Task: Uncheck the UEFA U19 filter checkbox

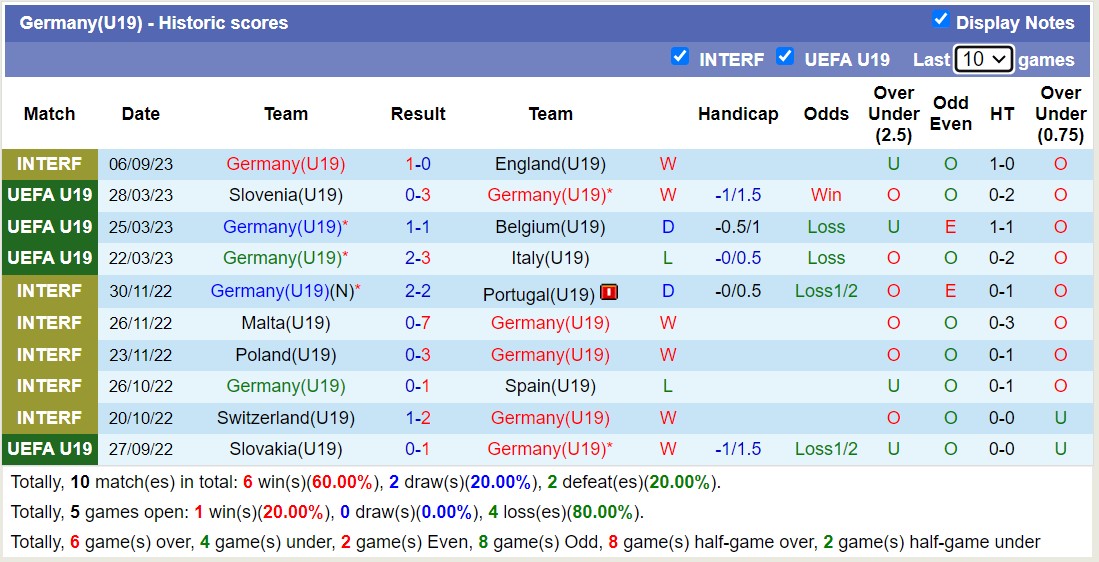Action: point(785,56)
